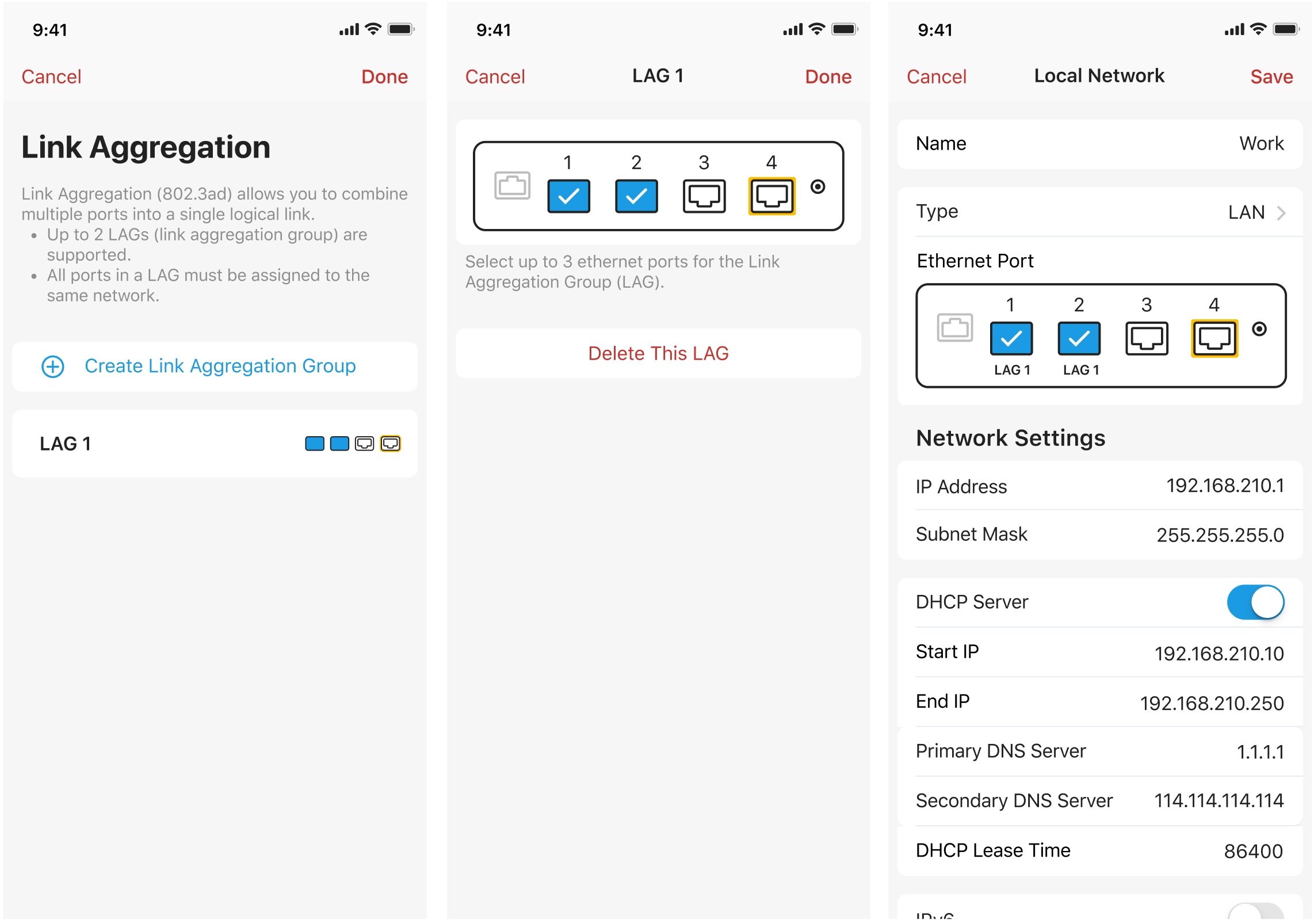The height and width of the screenshot is (924, 1314).
Task: Edit the DHCP Lease Time 86400 field
Action: [x=1100, y=851]
